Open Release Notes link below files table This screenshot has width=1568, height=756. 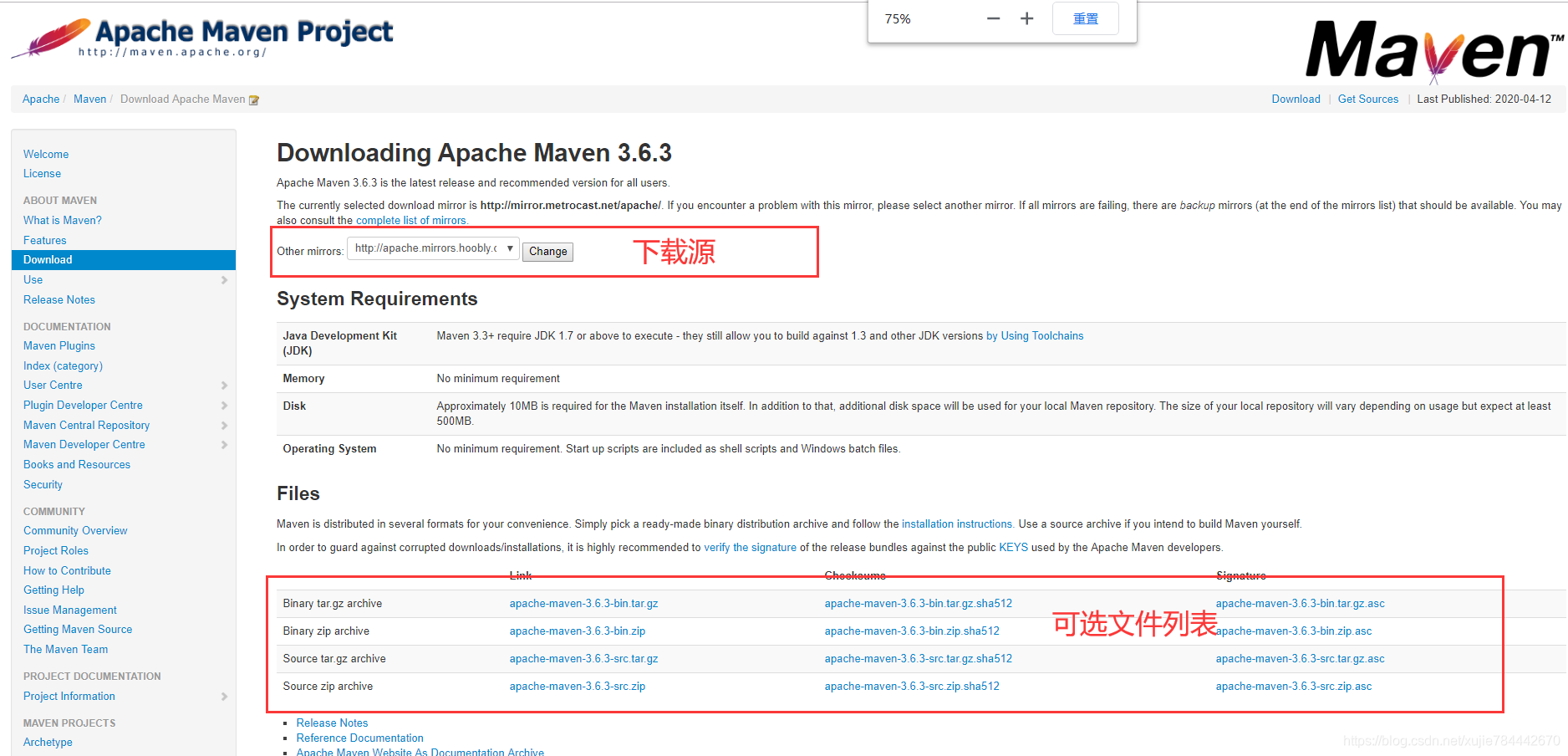(332, 723)
